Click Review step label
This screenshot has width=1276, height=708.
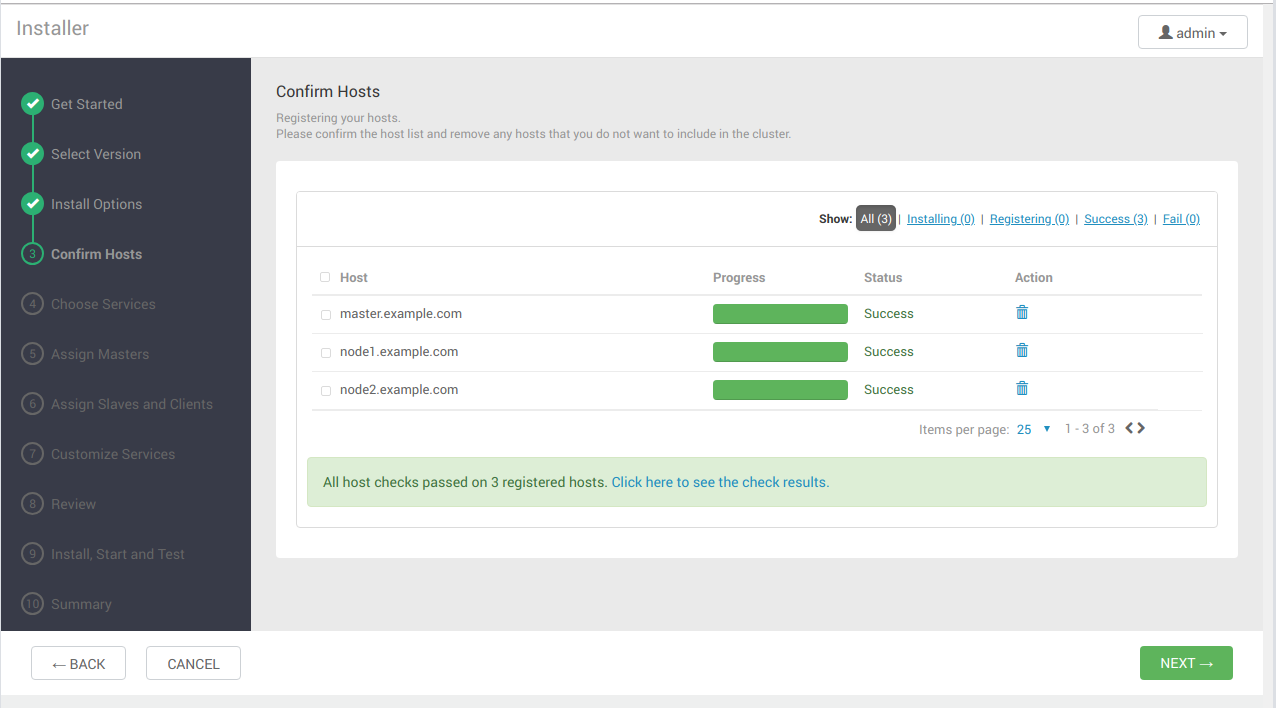[74, 504]
